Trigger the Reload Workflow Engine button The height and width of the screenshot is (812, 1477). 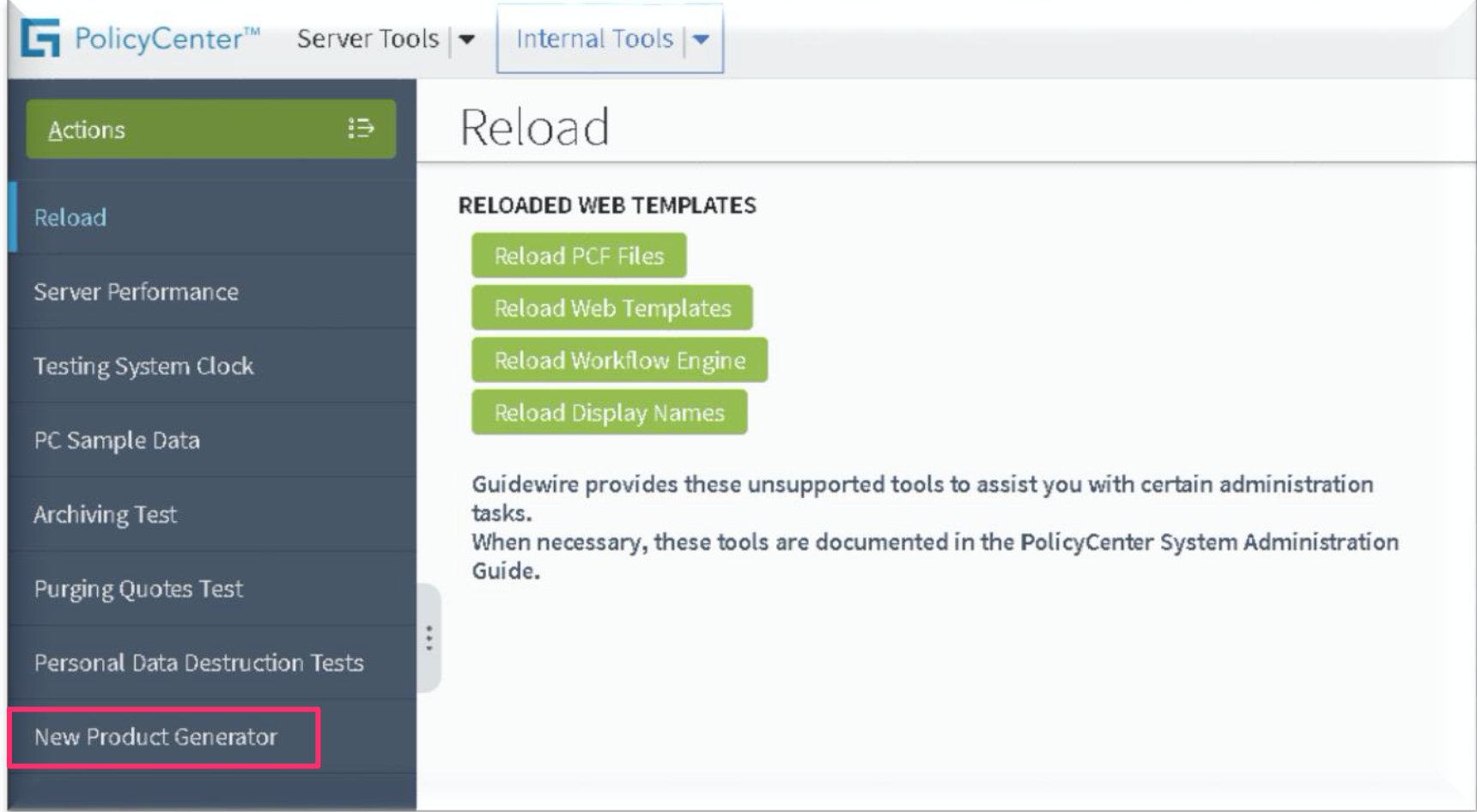pyautogui.click(x=619, y=361)
